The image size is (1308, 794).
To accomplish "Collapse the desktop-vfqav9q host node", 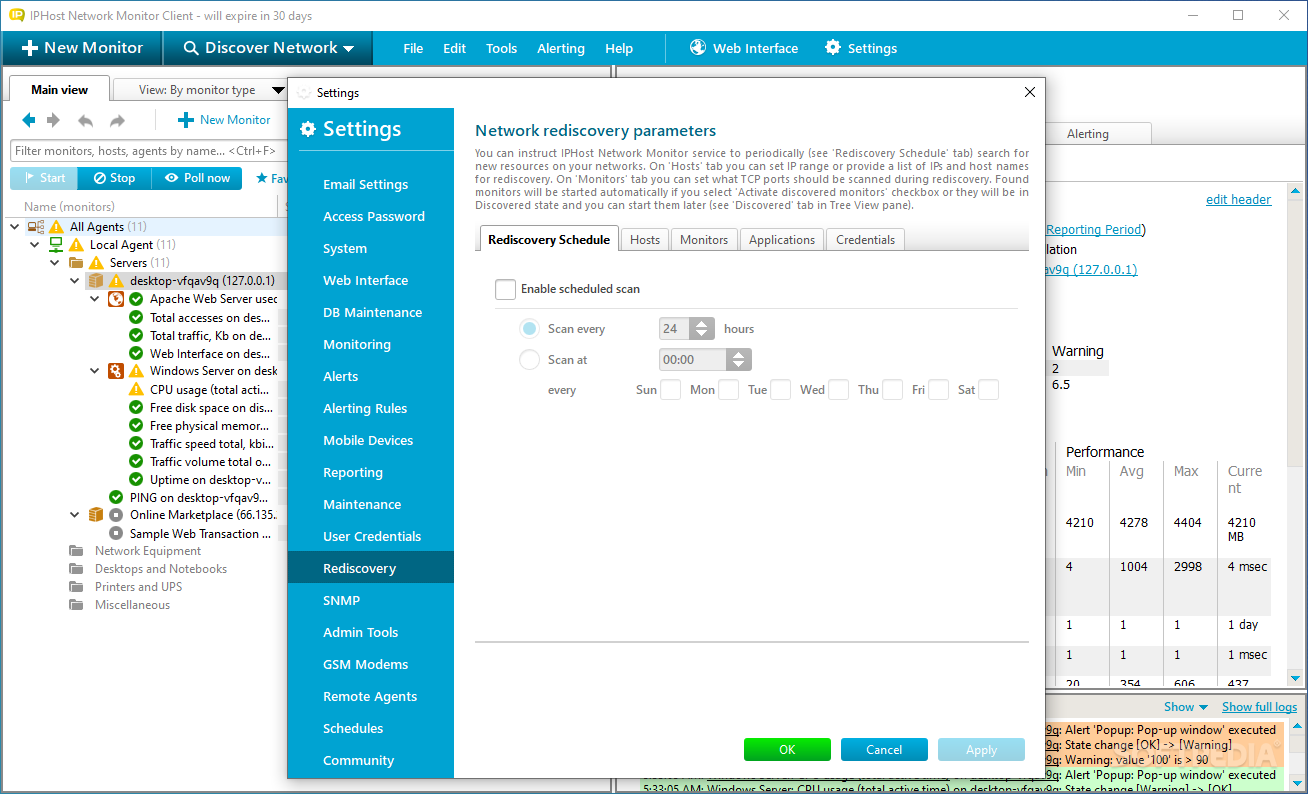I will click(75, 281).
